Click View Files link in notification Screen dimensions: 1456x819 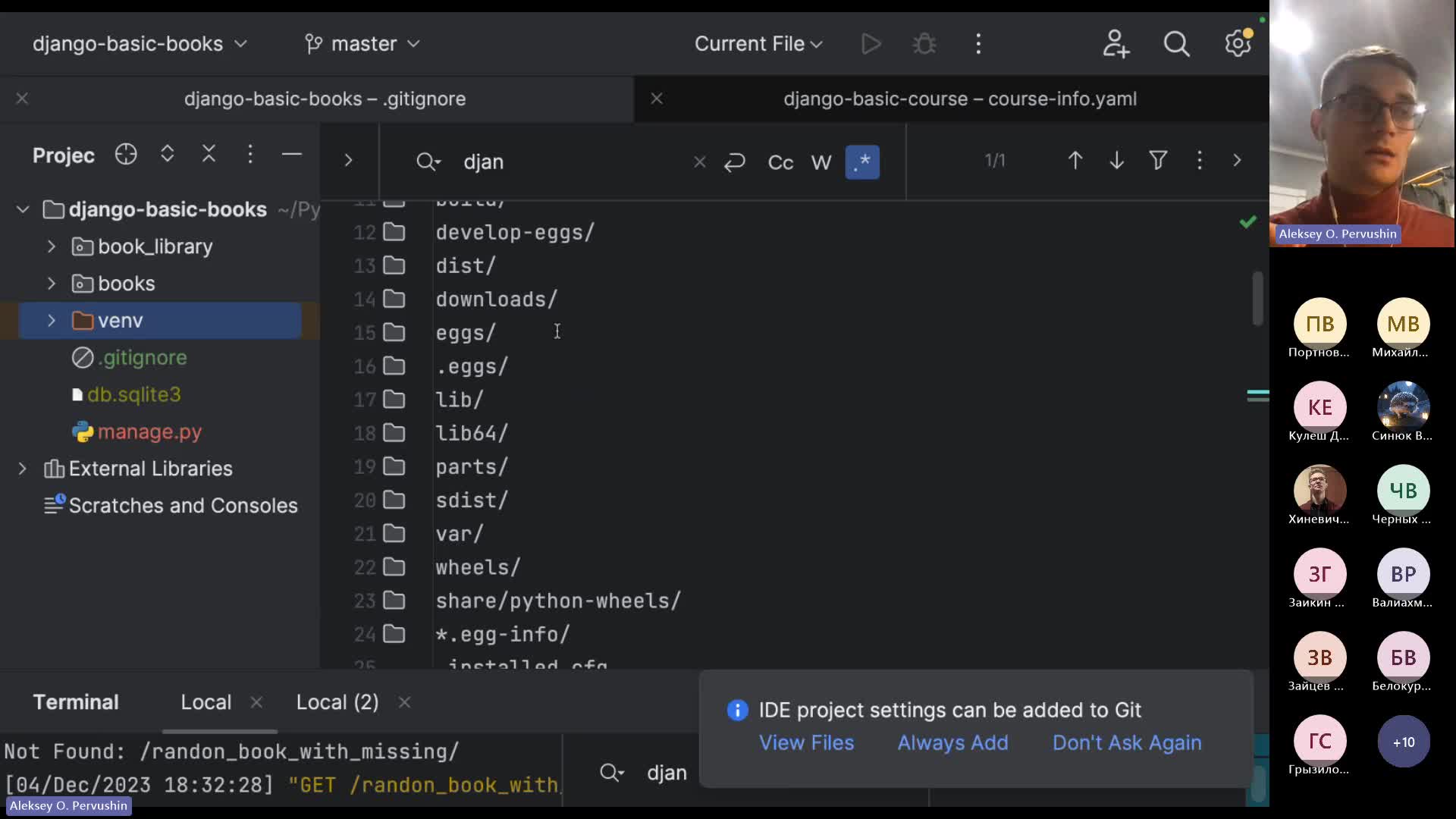coord(806,742)
